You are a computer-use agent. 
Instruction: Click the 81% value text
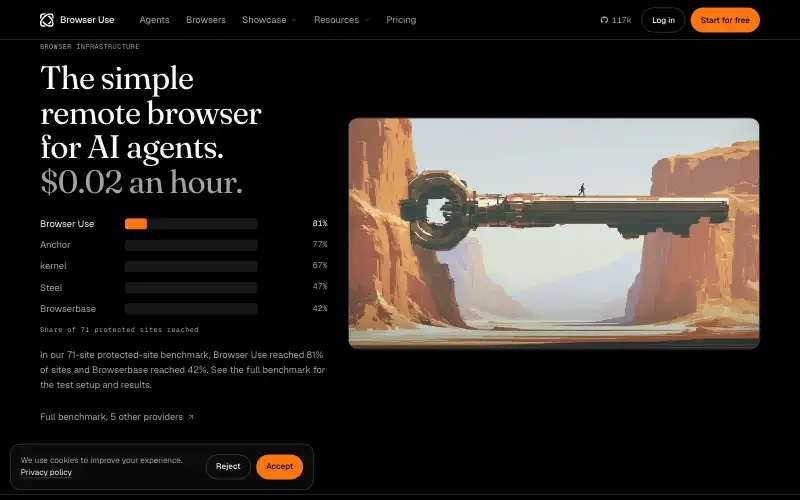(320, 223)
